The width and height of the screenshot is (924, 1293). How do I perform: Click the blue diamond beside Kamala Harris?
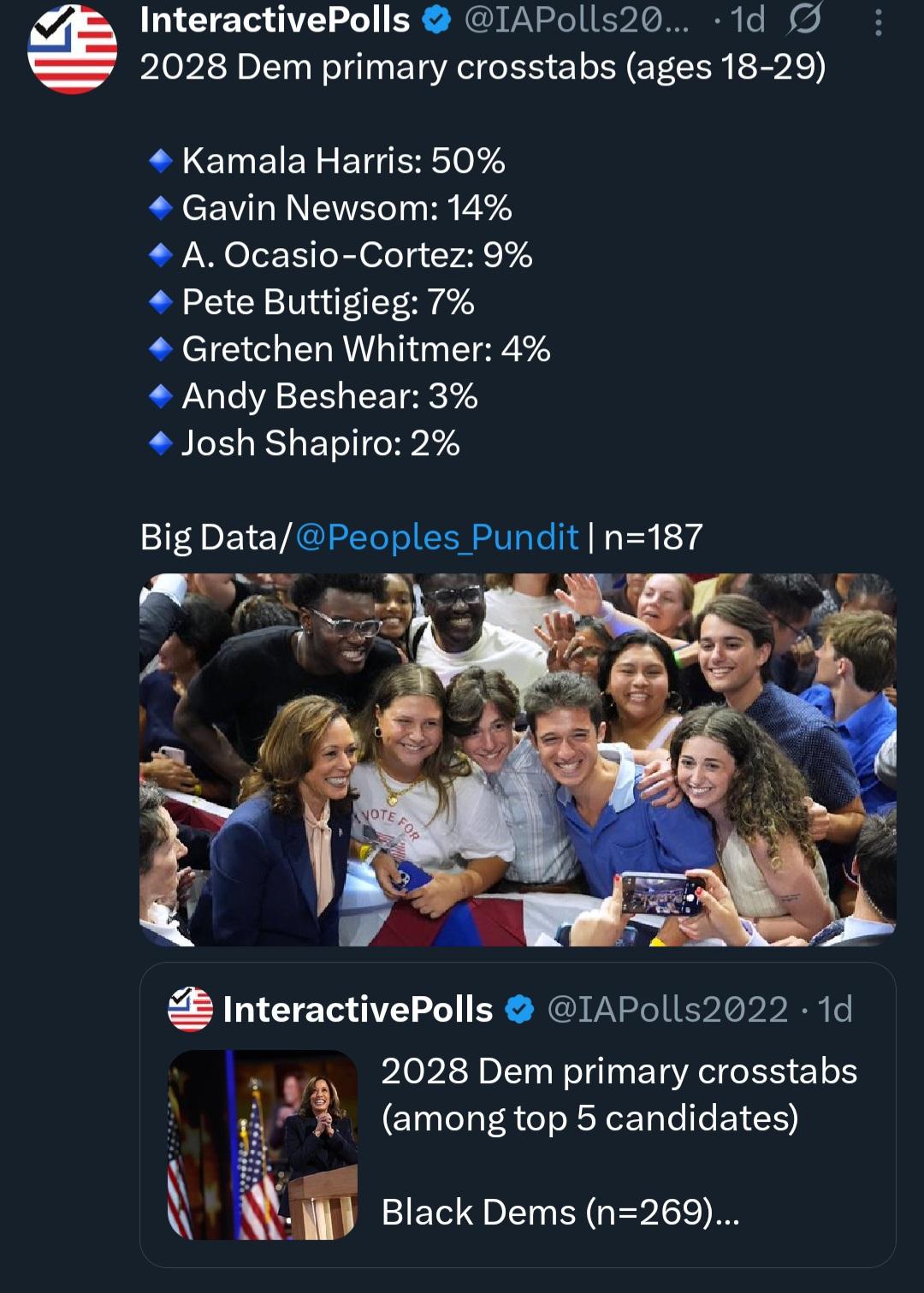pos(161,161)
